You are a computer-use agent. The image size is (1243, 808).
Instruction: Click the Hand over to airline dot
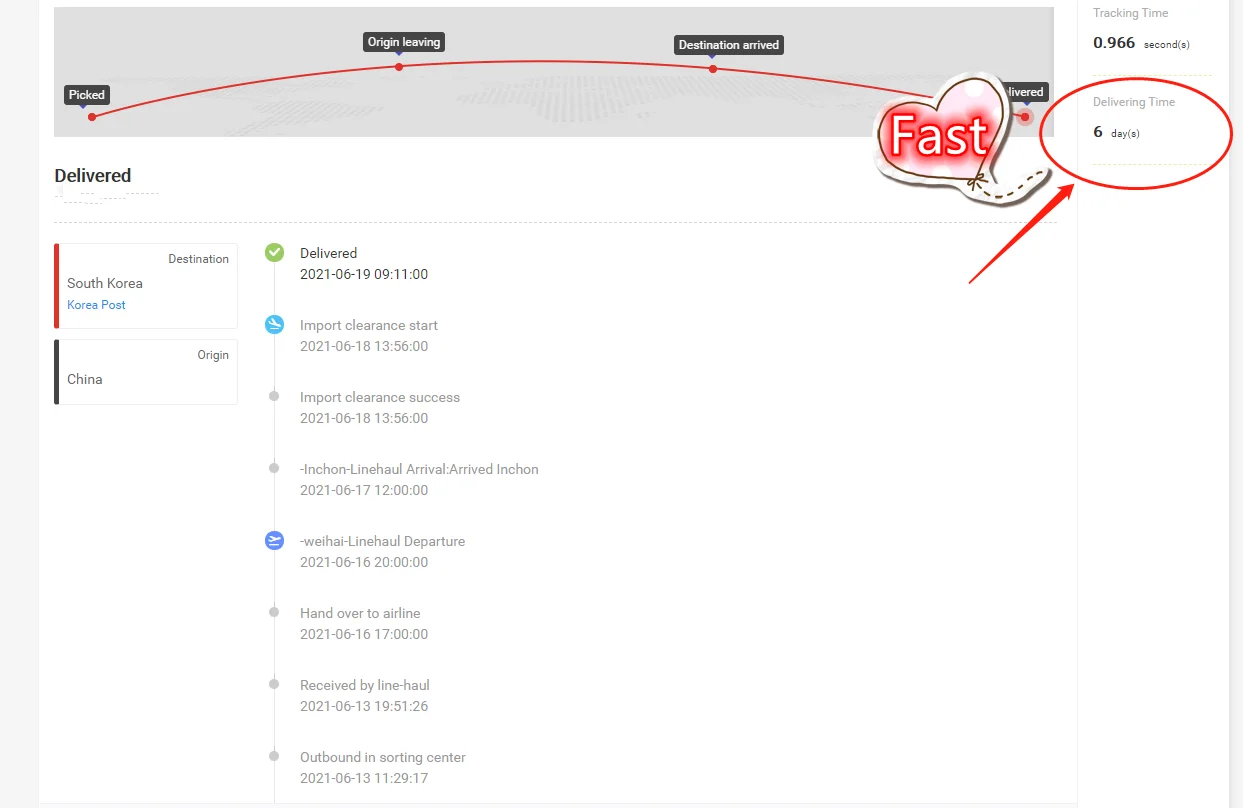click(x=274, y=612)
